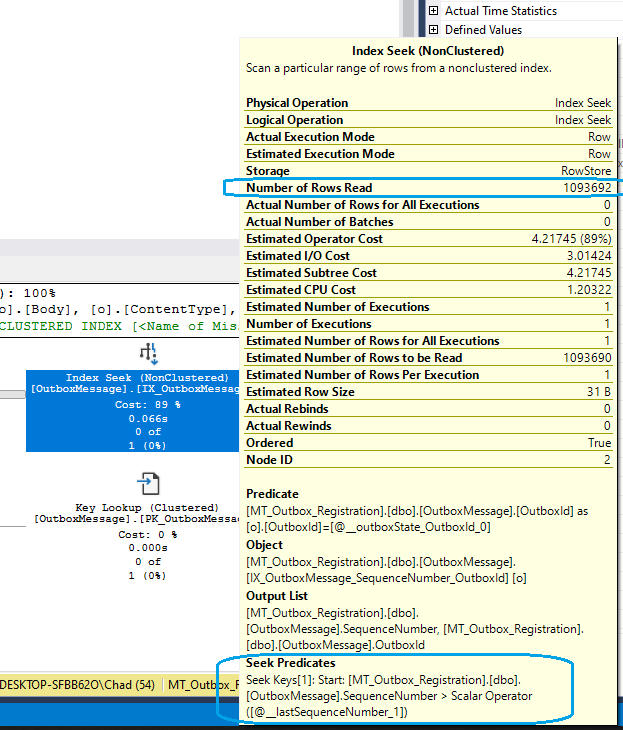Click the IX_OutboxMessage_SequenceNumber_OutboxId object text
Image resolution: width=623 pixels, height=730 pixels.
(378, 578)
